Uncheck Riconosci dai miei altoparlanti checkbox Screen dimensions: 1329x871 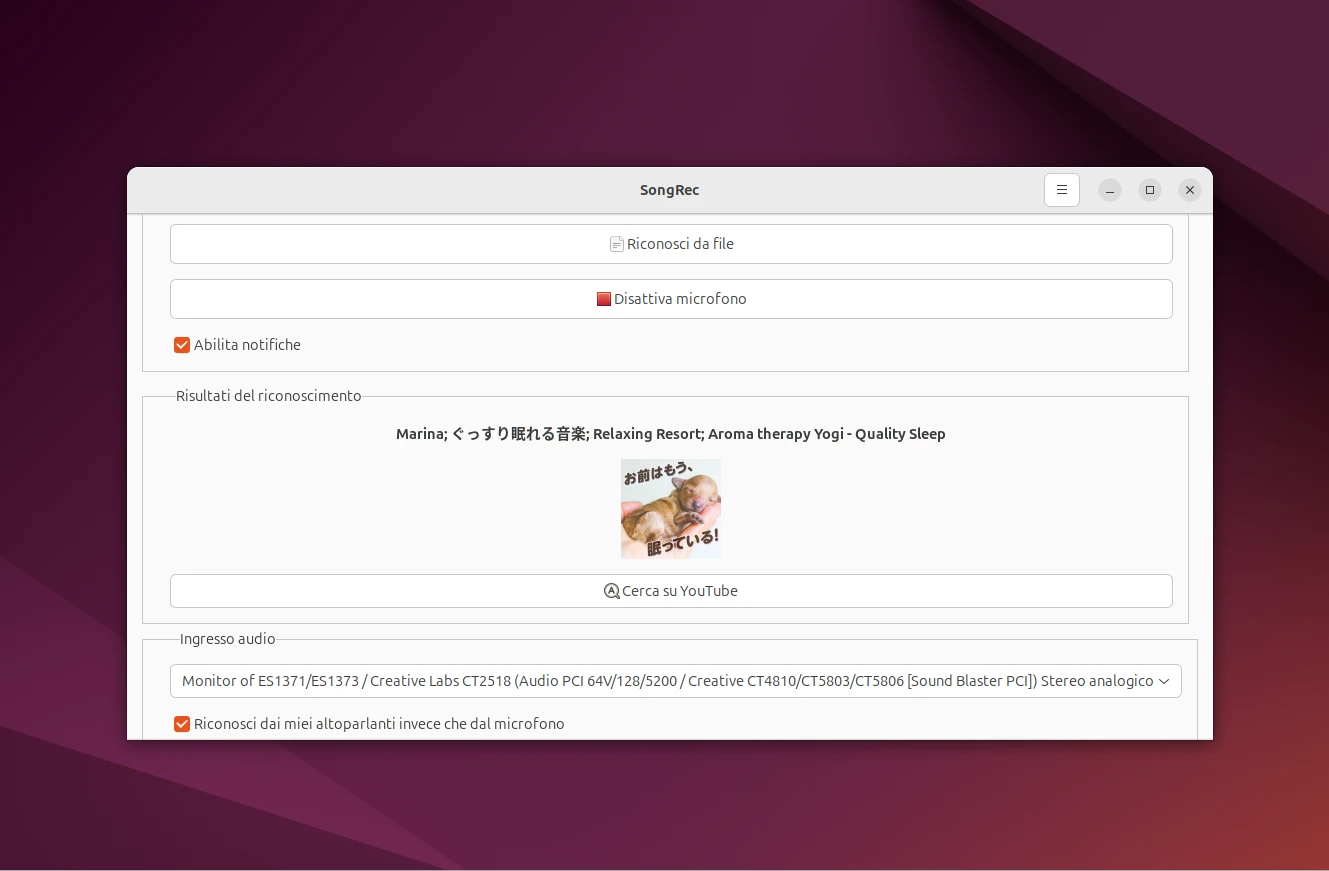click(x=182, y=724)
